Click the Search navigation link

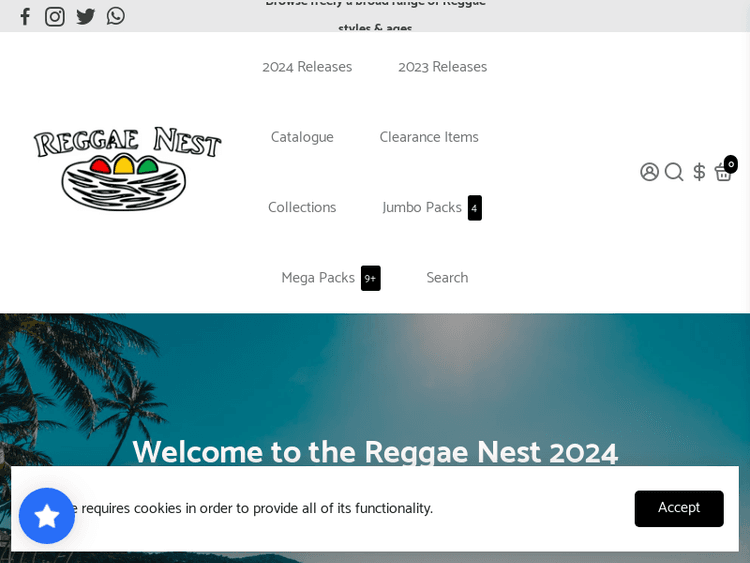click(447, 278)
